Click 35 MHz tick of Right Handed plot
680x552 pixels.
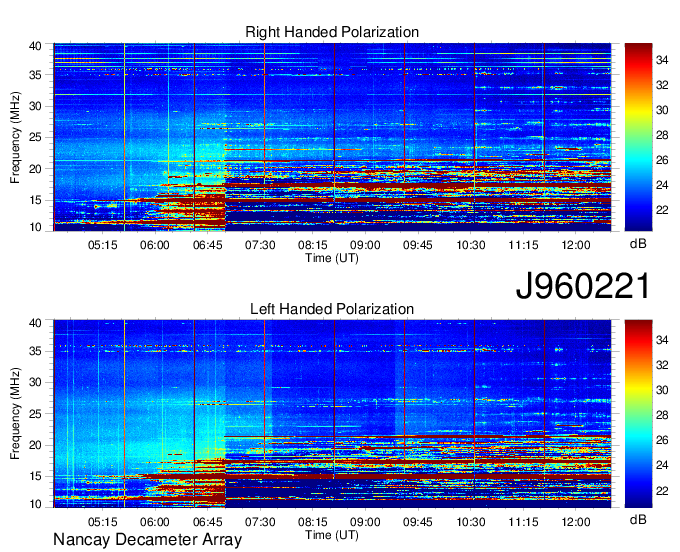tap(35, 75)
